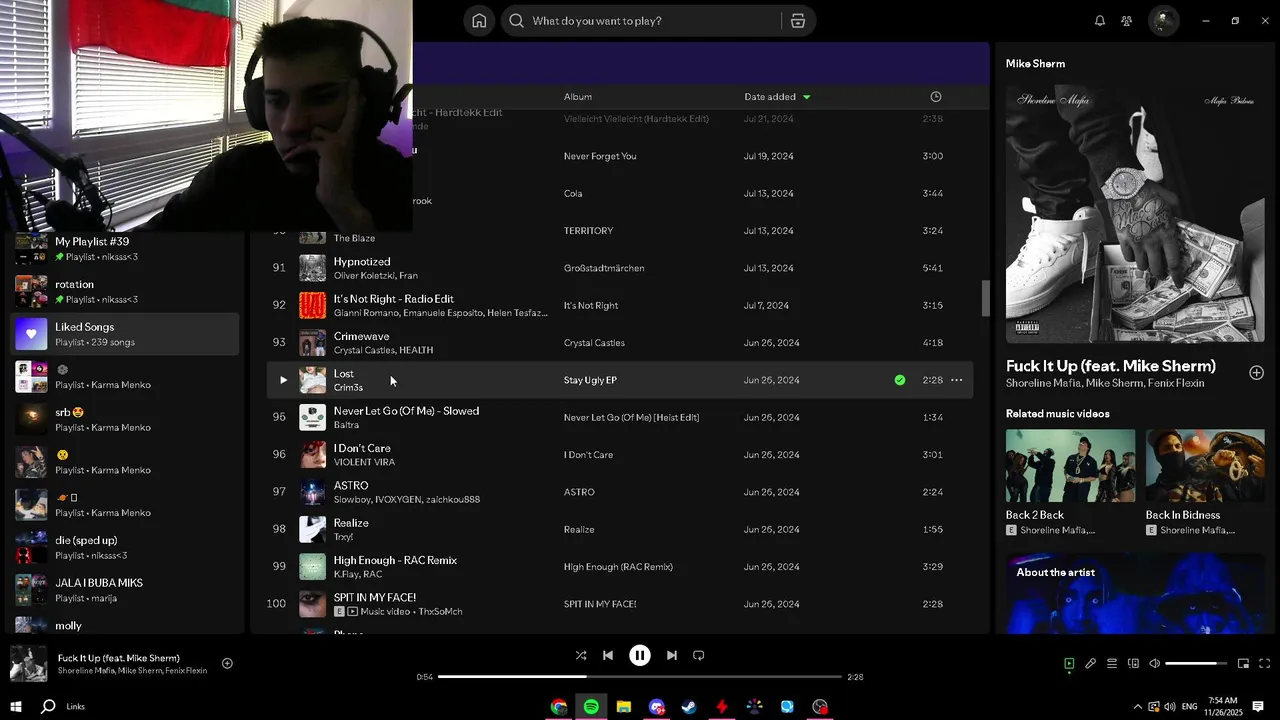Open die (sped up) playlist
Viewport: 1280px width, 720px height.
coord(126,547)
